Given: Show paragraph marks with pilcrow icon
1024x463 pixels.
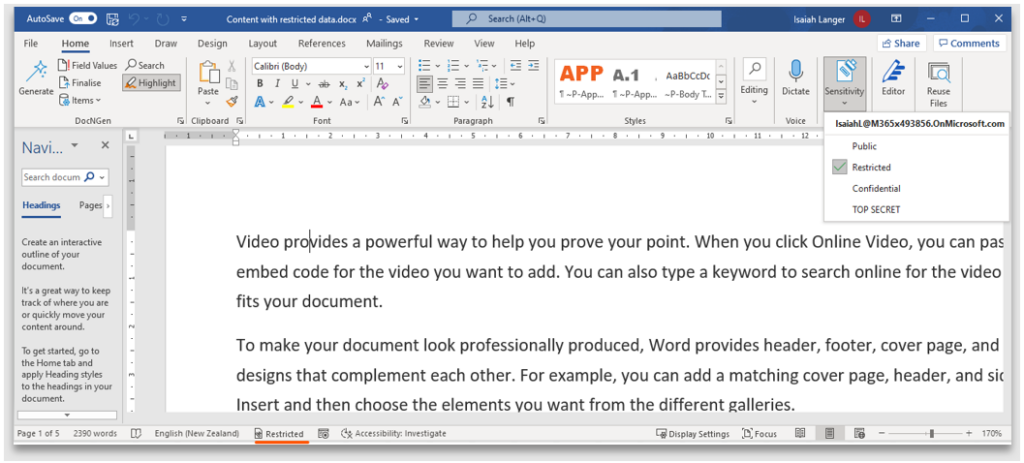Looking at the screenshot, I should pyautogui.click(x=510, y=102).
